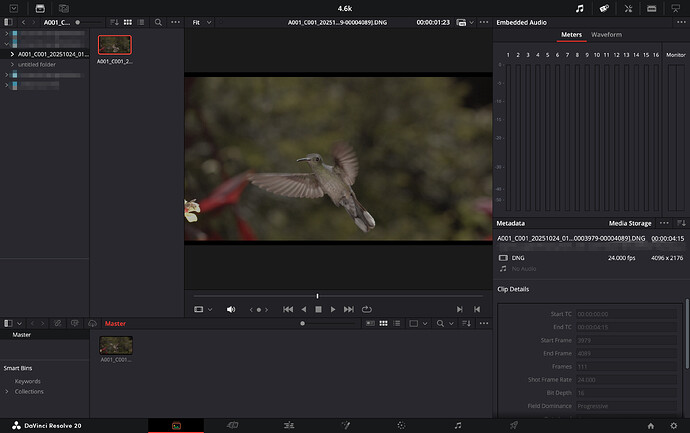Mark In point on the clip

tap(459, 309)
